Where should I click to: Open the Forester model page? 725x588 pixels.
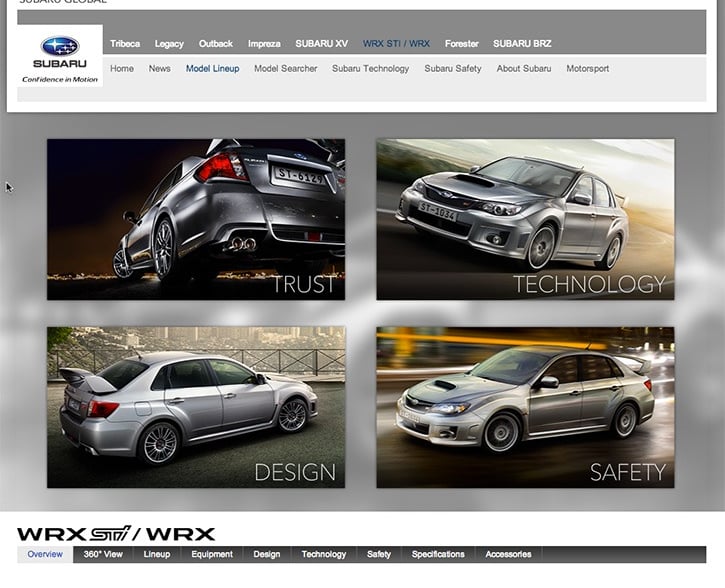(461, 44)
